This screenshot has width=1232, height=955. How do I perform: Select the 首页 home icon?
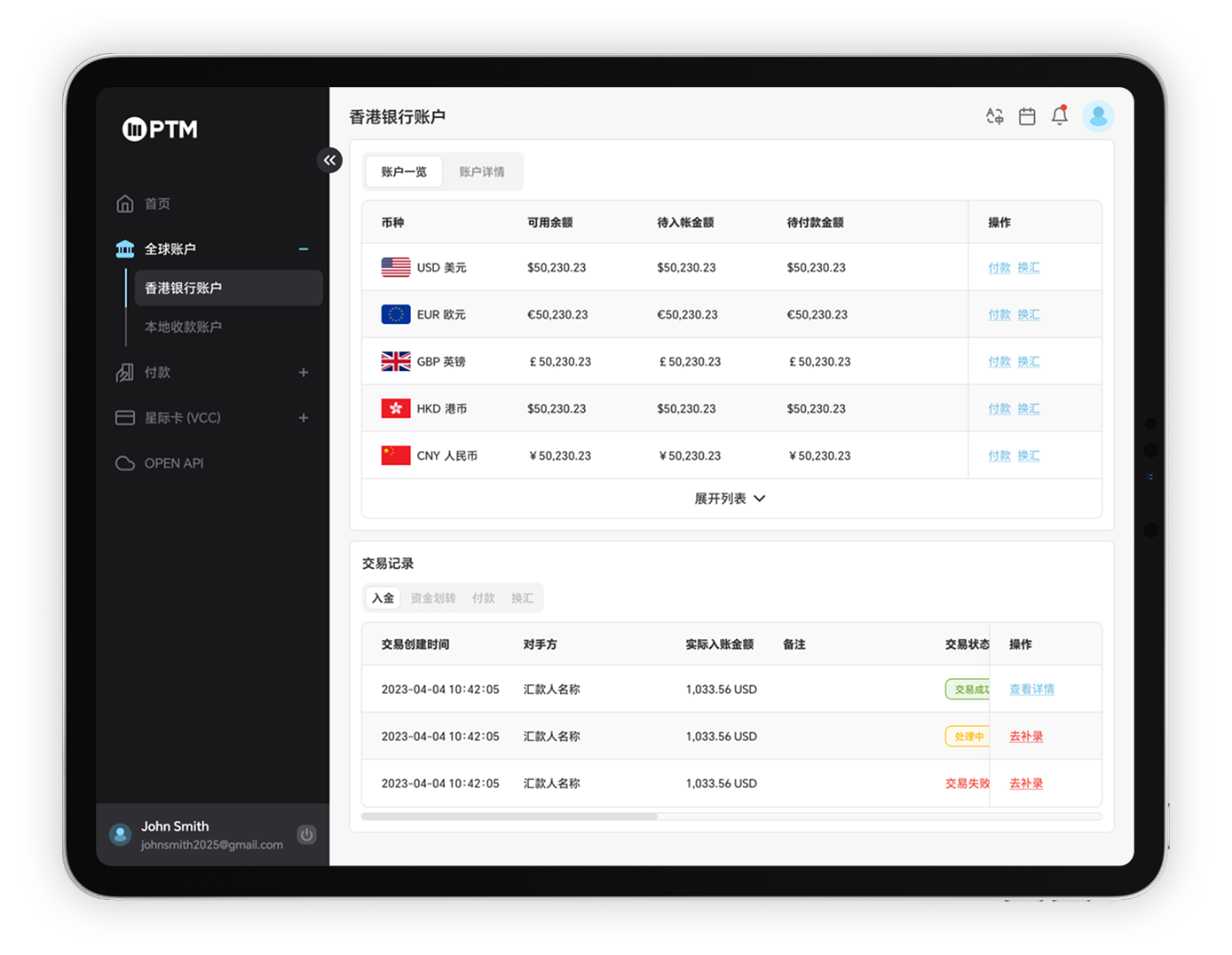point(125,203)
